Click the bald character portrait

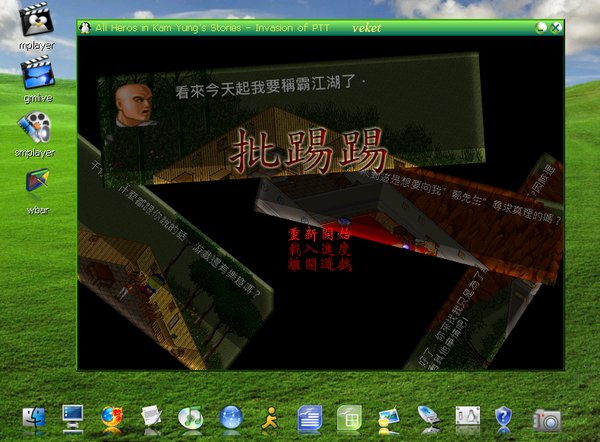tap(134, 105)
